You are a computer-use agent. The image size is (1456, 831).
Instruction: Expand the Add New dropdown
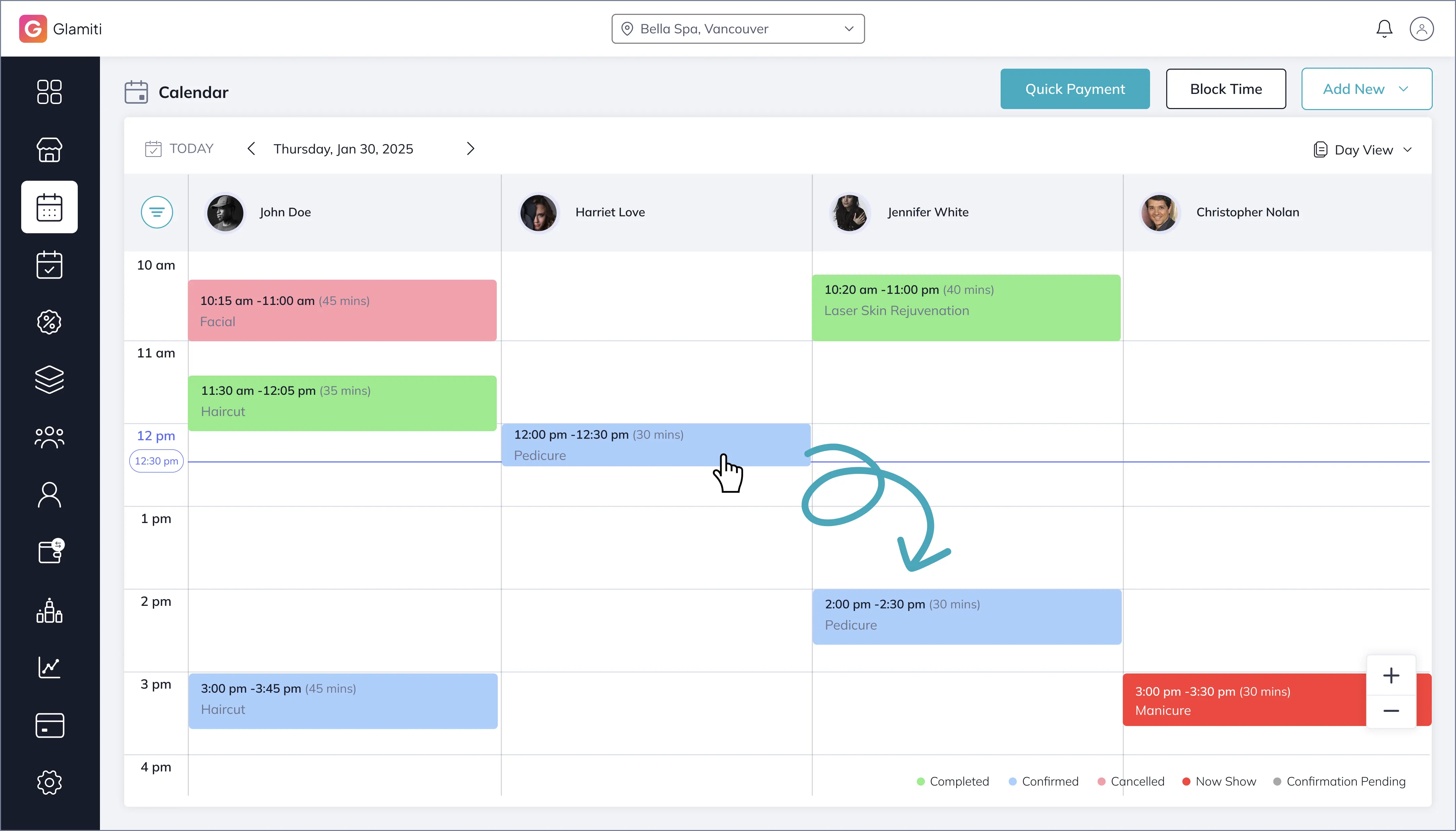pyautogui.click(x=1366, y=89)
